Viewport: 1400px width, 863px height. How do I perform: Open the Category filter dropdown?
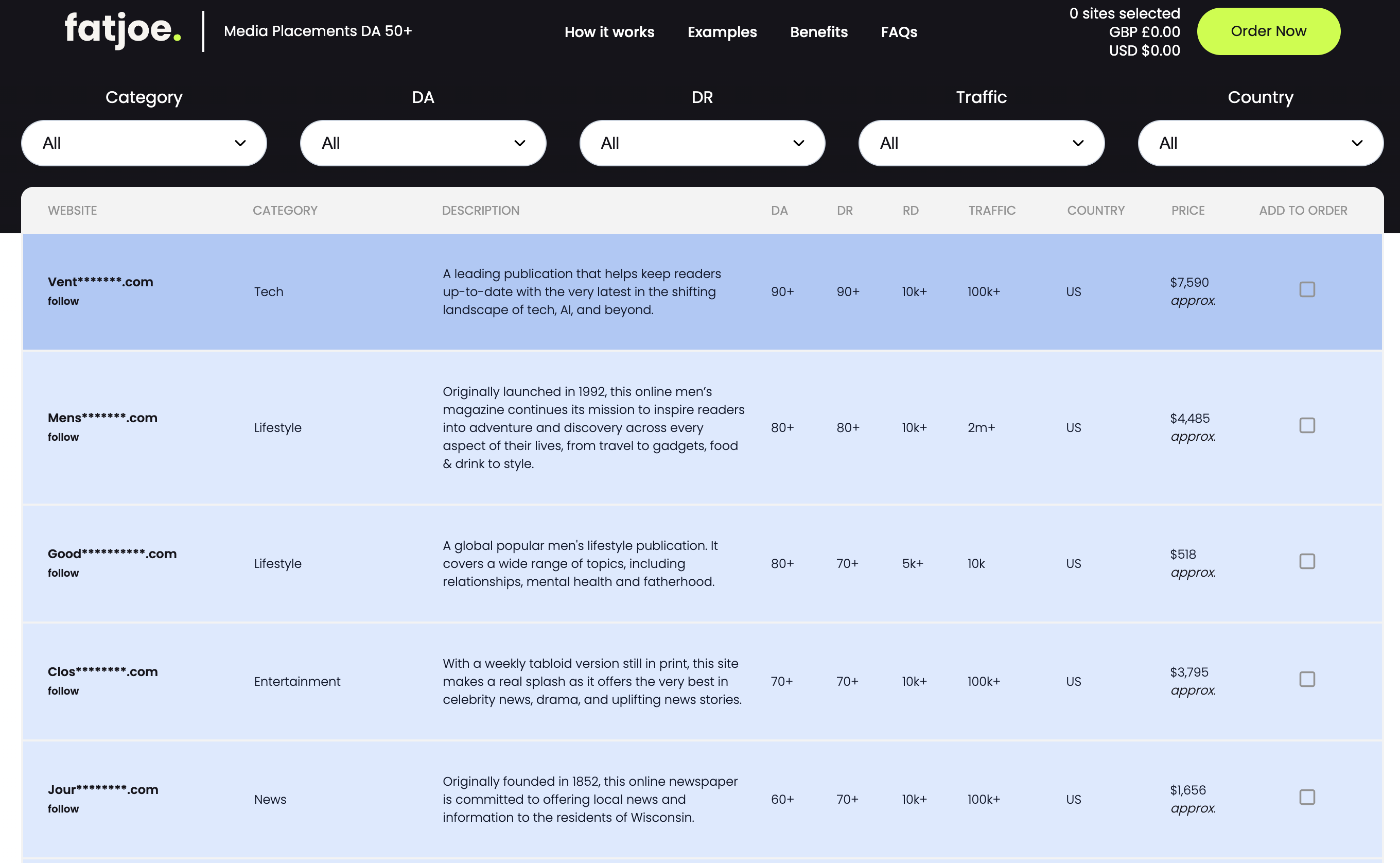tap(143, 143)
